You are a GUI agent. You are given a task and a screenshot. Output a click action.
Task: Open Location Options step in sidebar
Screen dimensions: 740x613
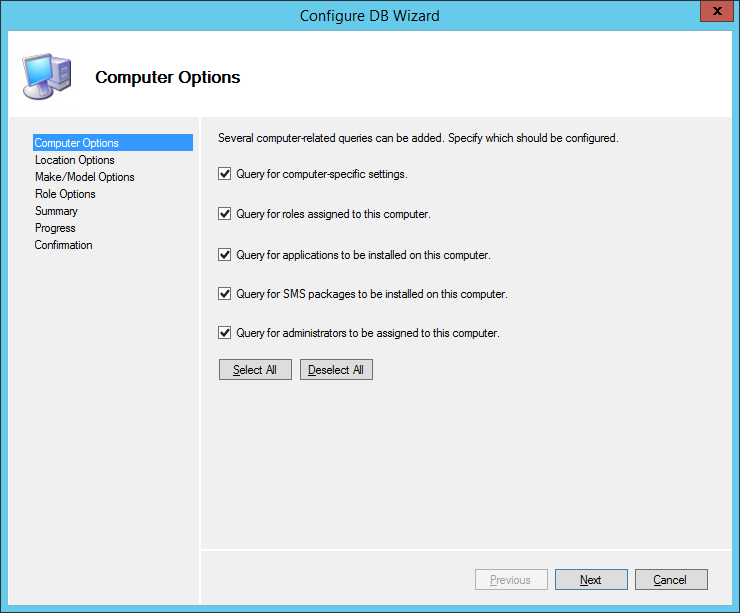point(75,160)
